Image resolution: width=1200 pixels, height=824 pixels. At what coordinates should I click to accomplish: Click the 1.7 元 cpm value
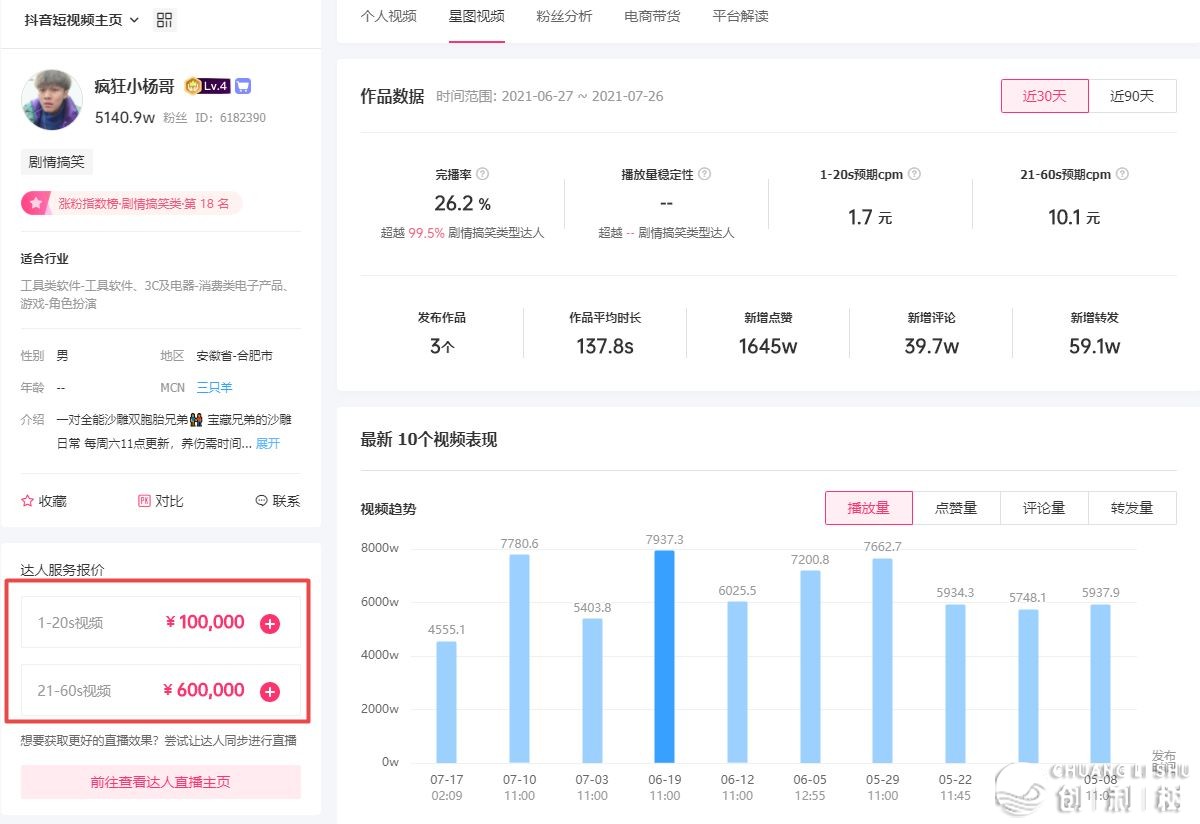click(x=870, y=217)
